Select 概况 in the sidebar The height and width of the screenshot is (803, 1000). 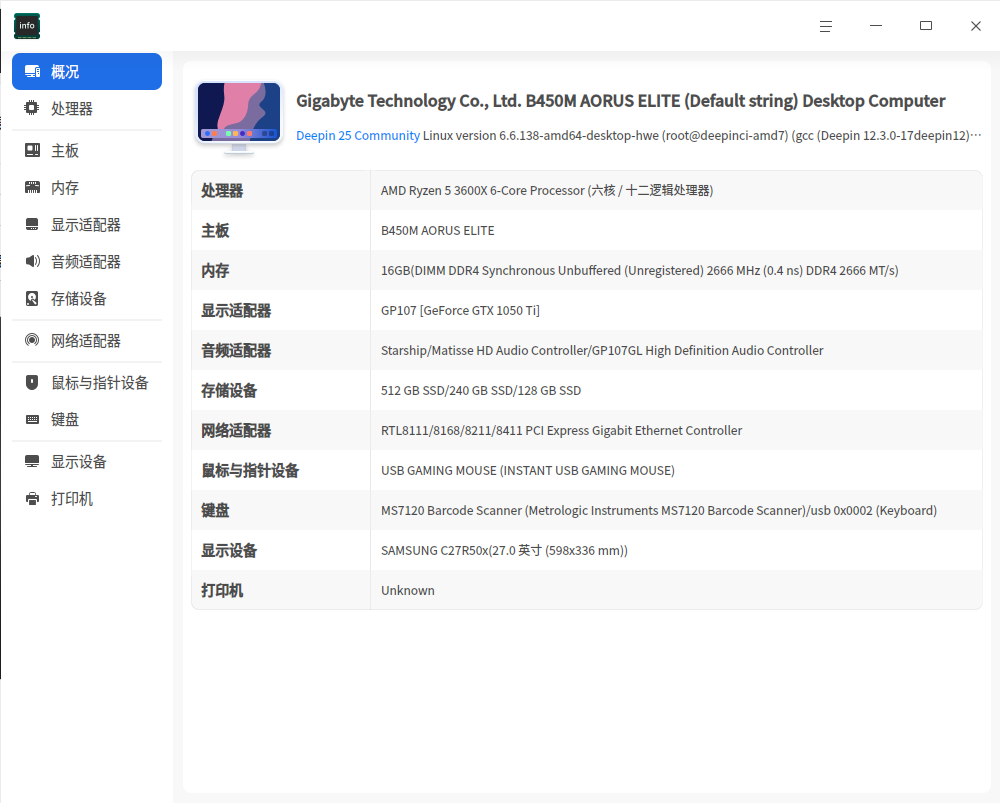pyautogui.click(x=87, y=71)
